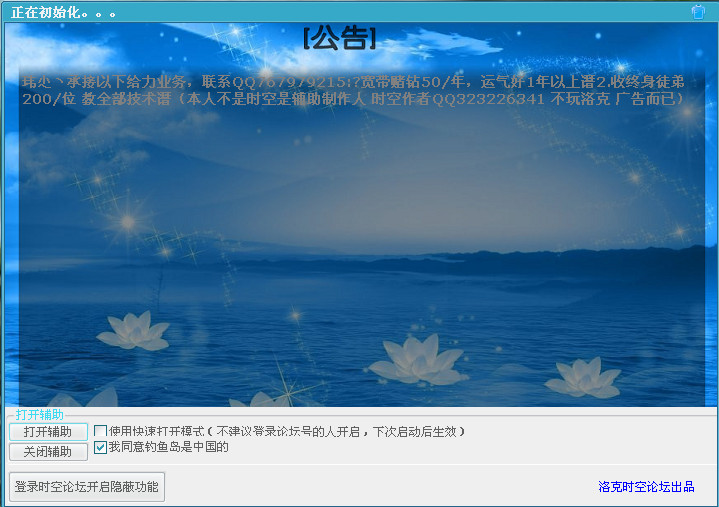Click the [公告] heading text
Viewport: 719px width, 507px height.
(x=340, y=38)
